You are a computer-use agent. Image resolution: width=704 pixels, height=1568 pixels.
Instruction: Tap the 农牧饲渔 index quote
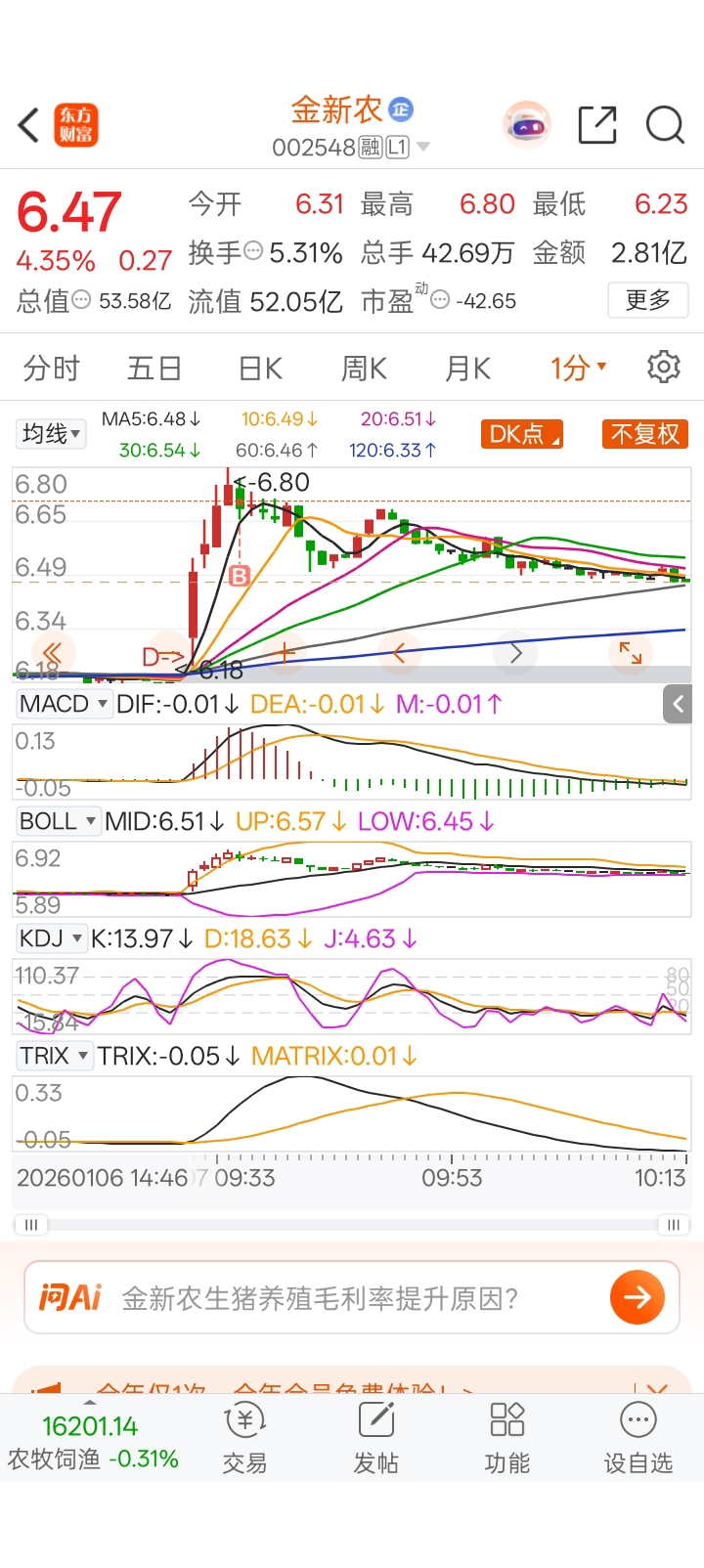pyautogui.click(x=93, y=1442)
